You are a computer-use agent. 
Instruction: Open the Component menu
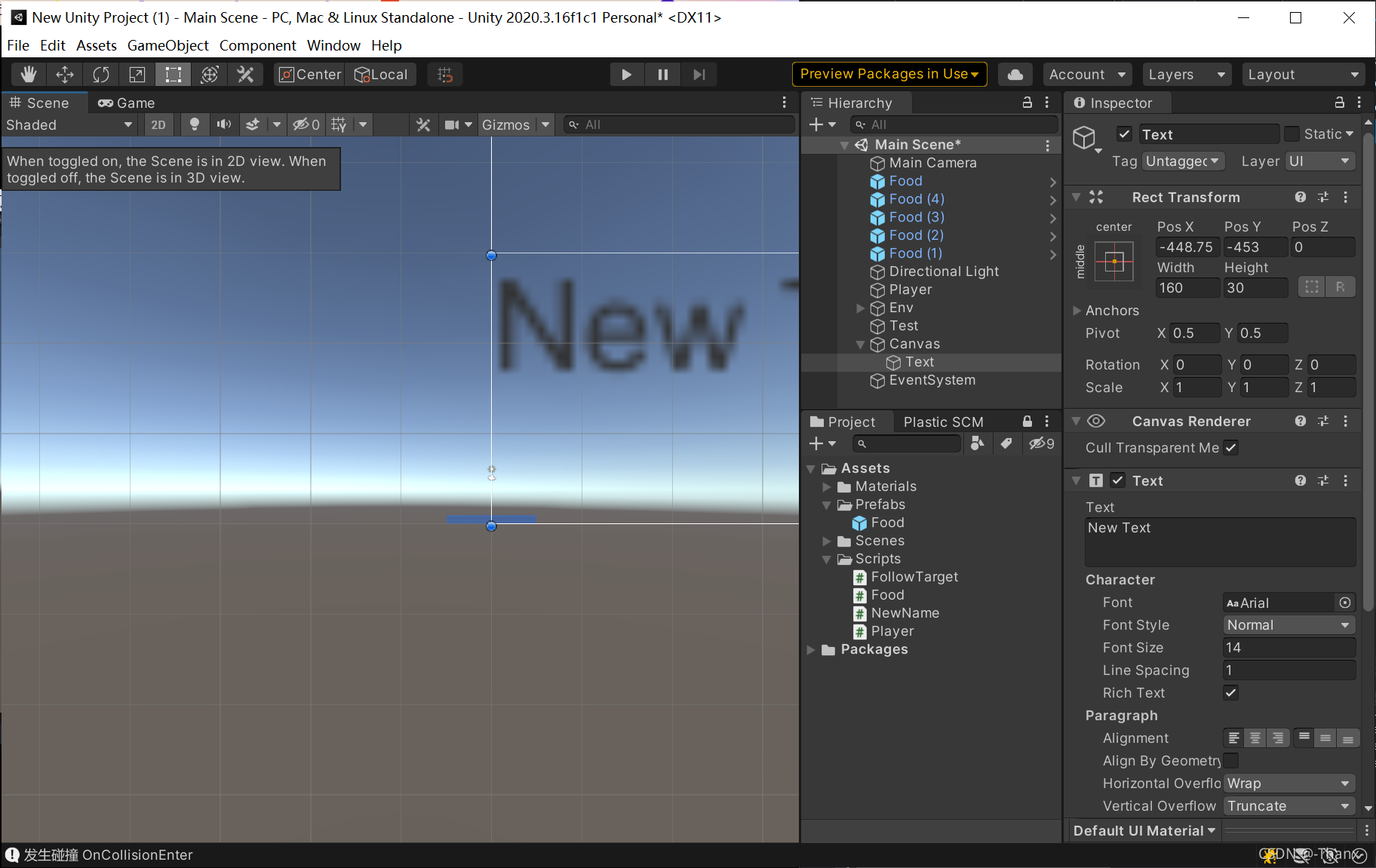tap(257, 45)
